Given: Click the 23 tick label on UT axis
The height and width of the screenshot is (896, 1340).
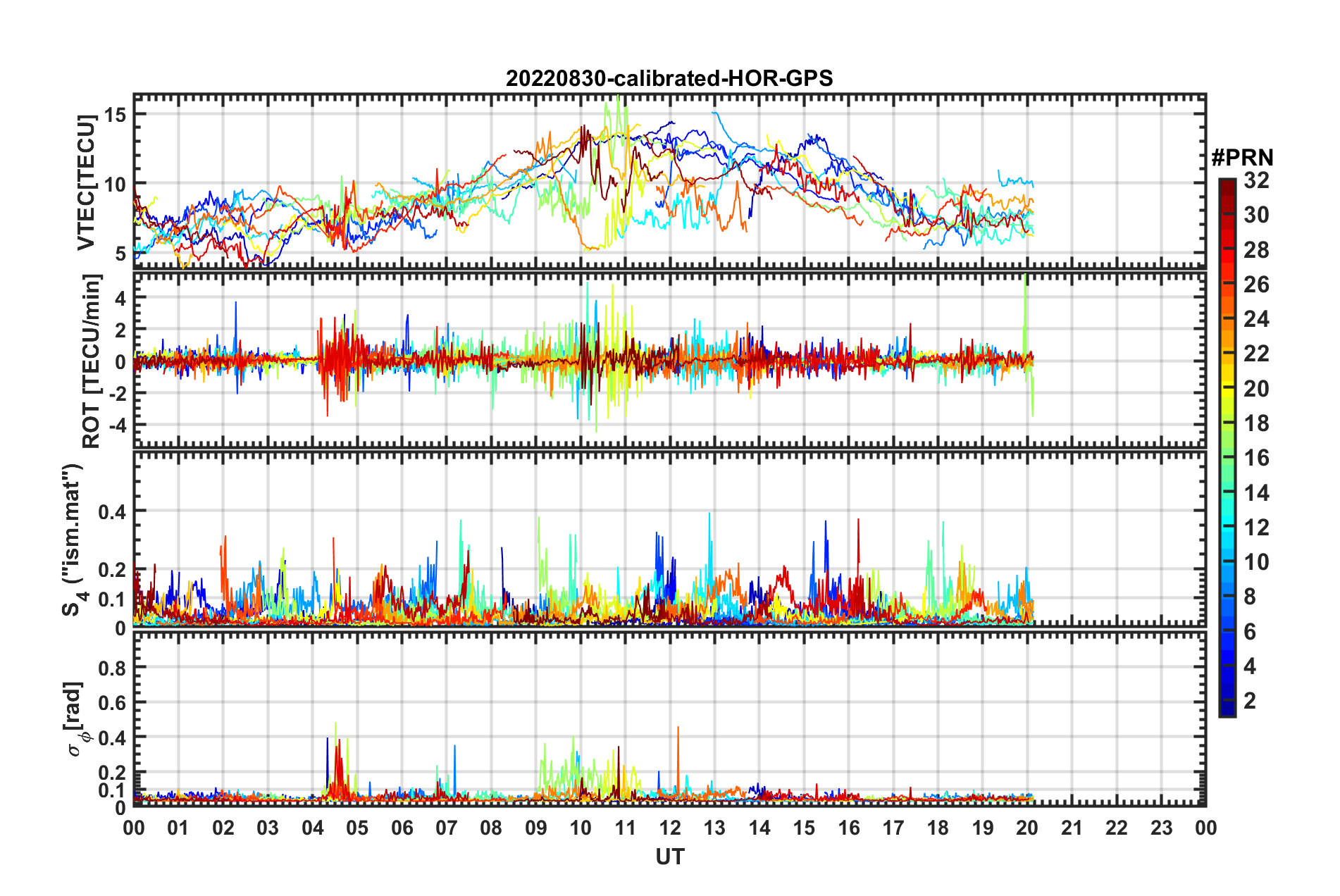Looking at the screenshot, I should 1161,828.
